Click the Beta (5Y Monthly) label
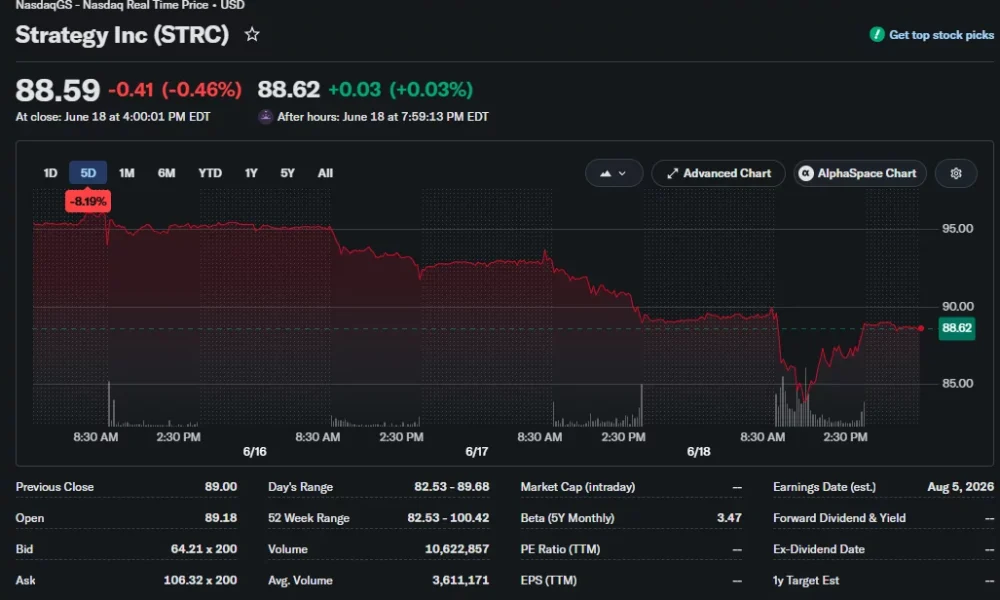This screenshot has height=600, width=1000. click(567, 518)
